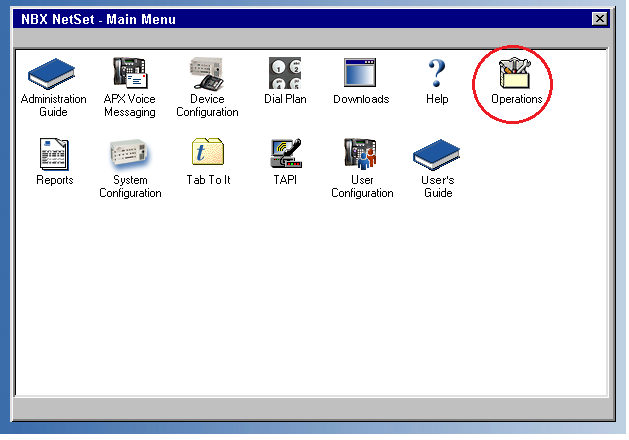629x440 pixels.
Task: Open the Downloads window icon
Action: pyautogui.click(x=360, y=74)
